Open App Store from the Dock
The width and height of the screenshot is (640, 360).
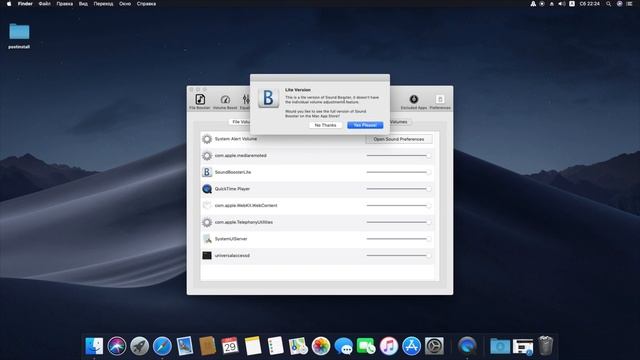[411, 346]
